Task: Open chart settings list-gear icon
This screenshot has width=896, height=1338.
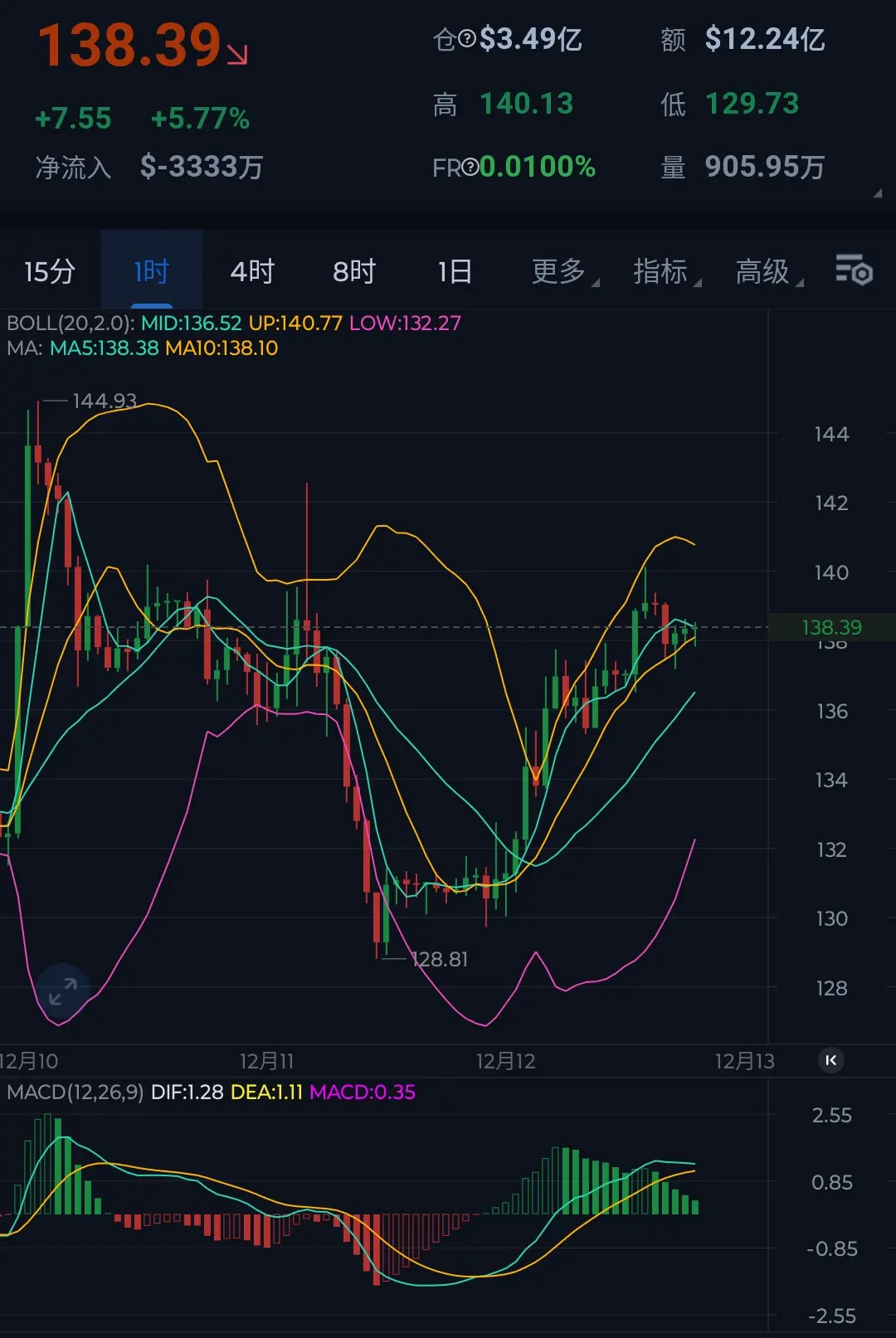Action: coord(854,270)
